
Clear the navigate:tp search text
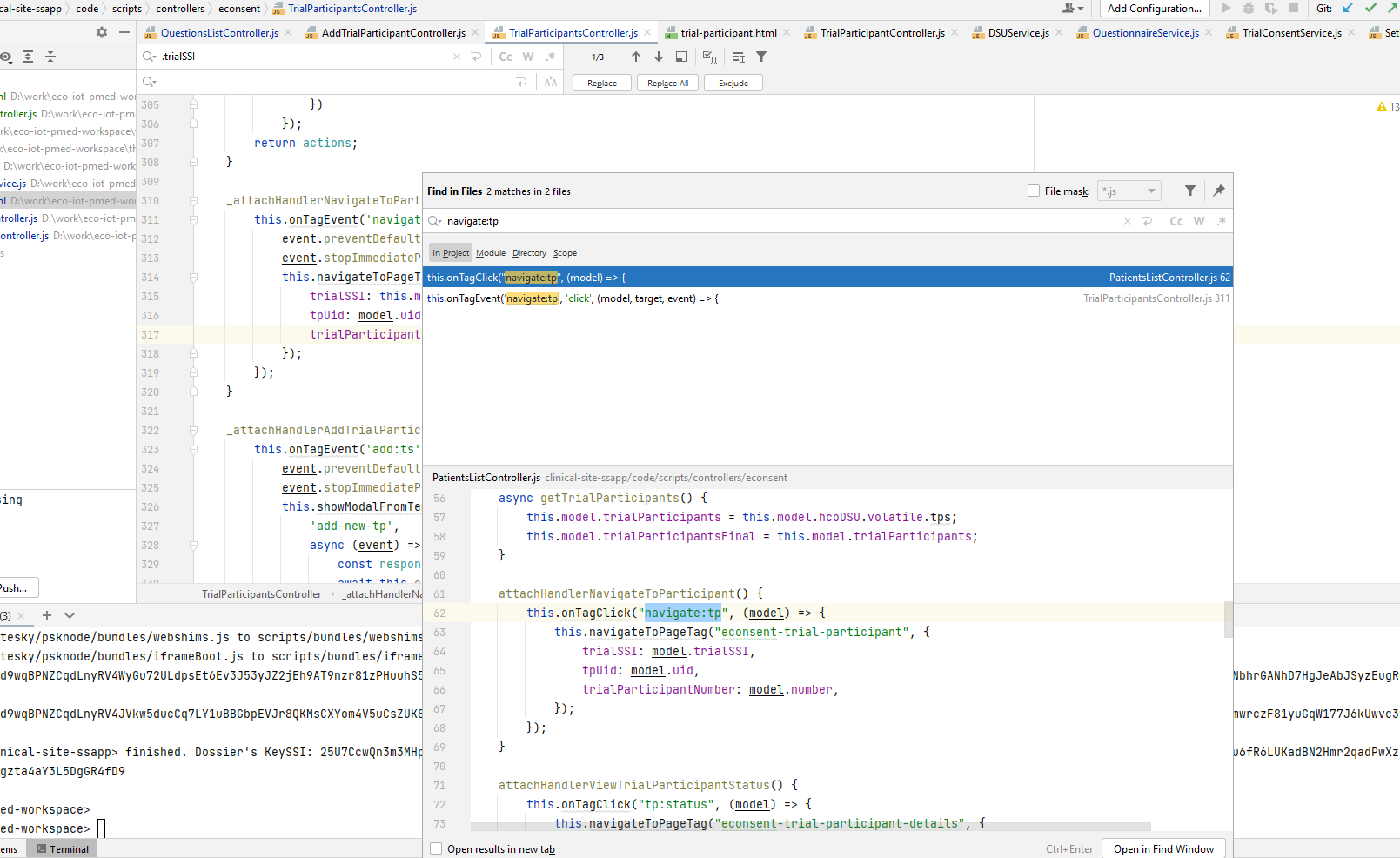(1128, 221)
